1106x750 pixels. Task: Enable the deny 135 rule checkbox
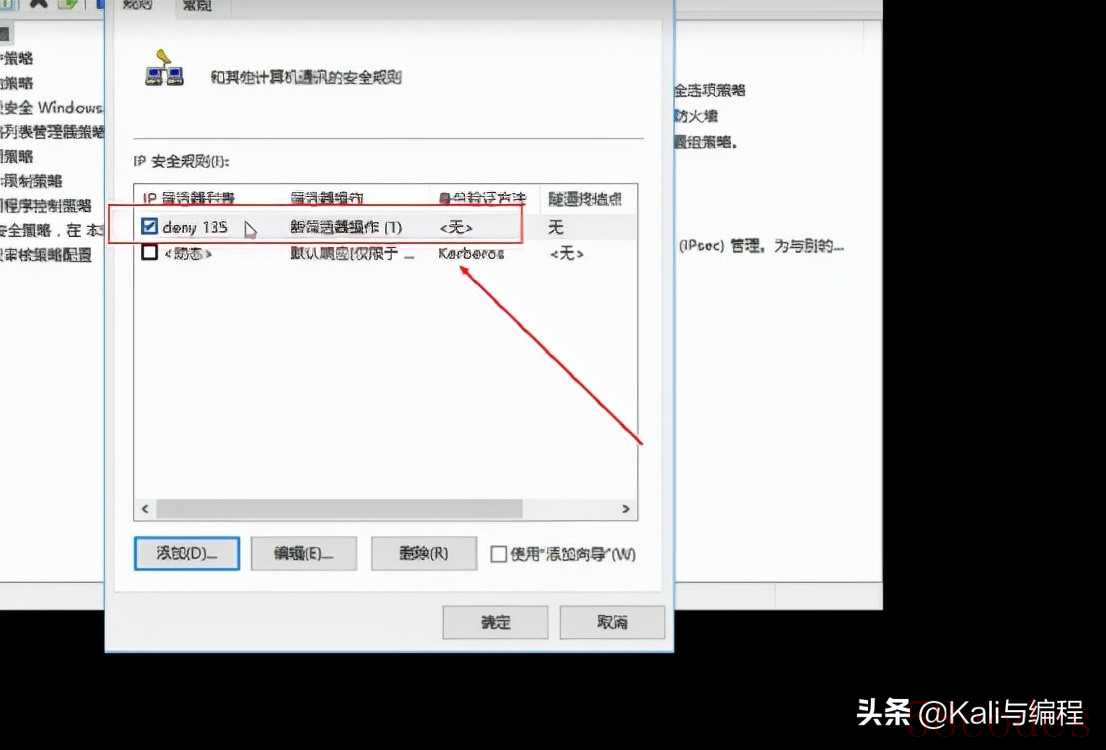[x=149, y=226]
